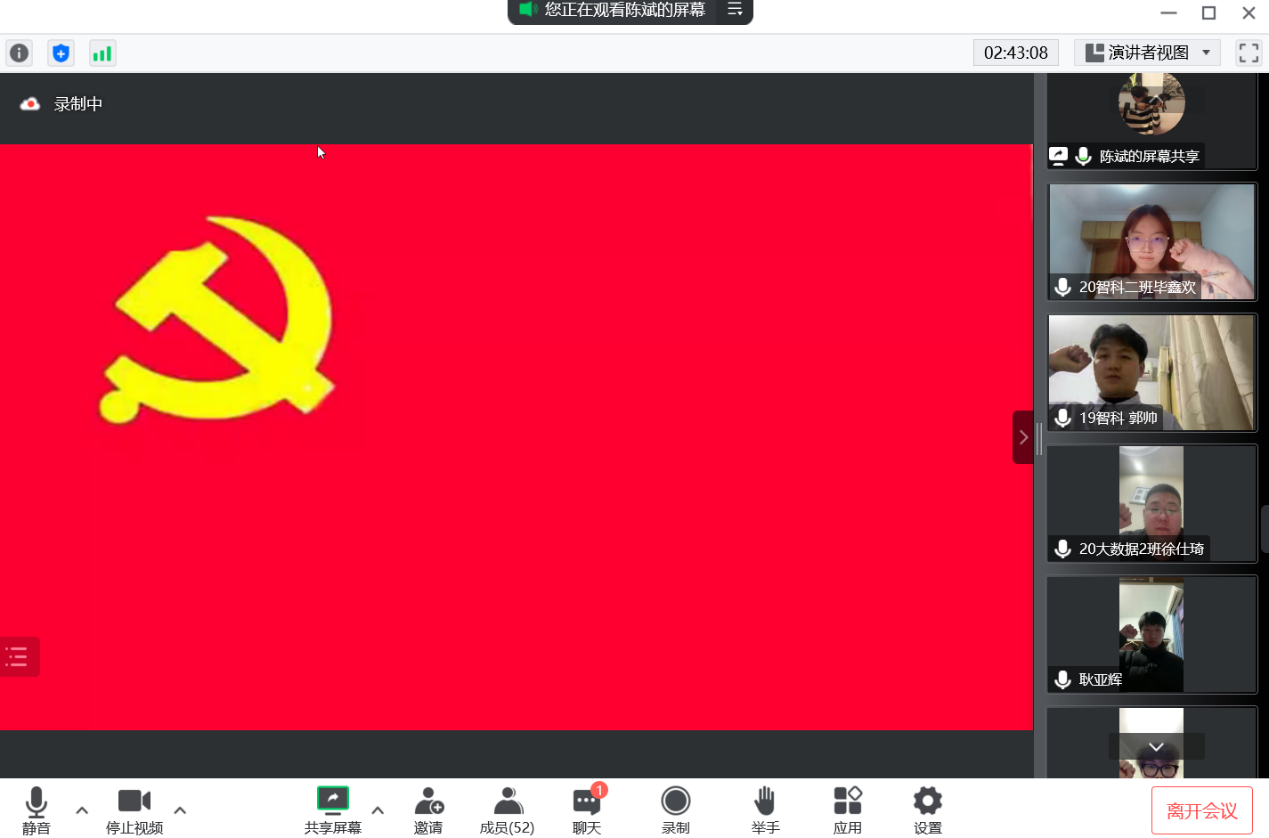Open the apps (应用) panel
The height and width of the screenshot is (838, 1269).
point(847,809)
